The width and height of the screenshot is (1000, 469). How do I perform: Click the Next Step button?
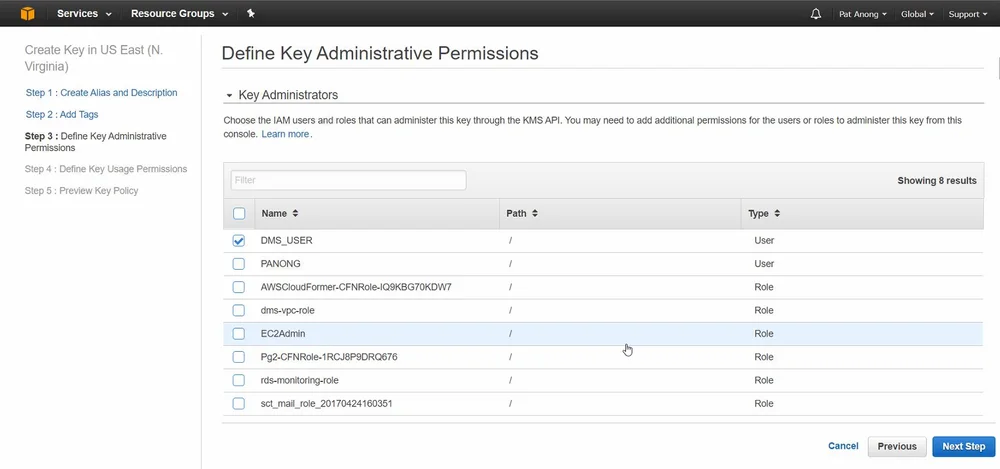tap(963, 447)
